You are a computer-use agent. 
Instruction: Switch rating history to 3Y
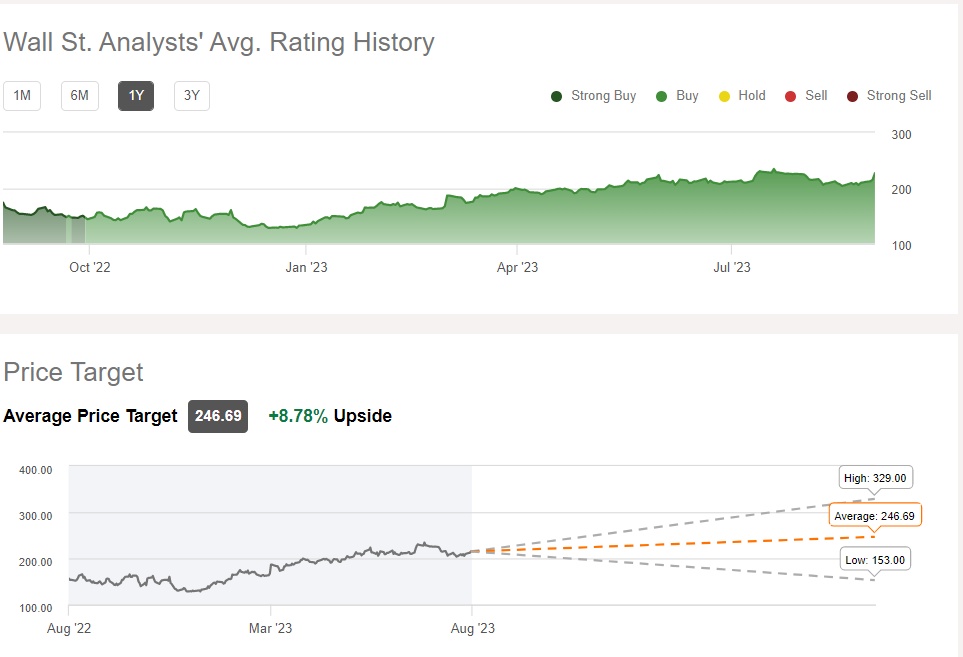(x=192, y=96)
